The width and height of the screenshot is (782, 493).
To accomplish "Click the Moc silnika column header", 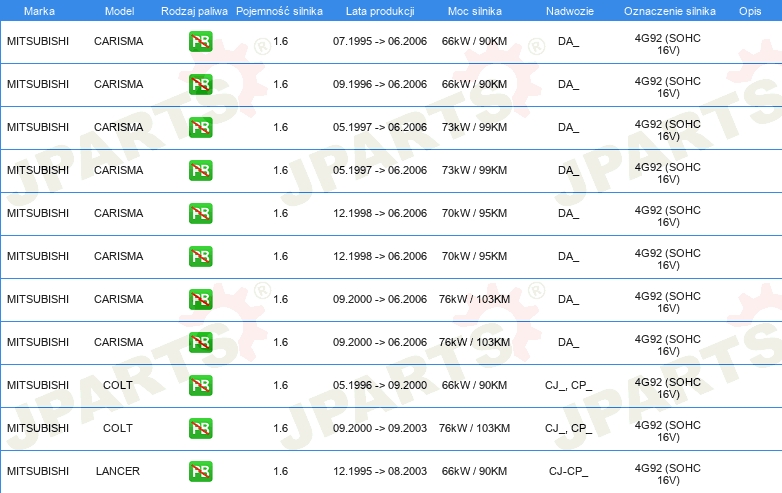I will (x=475, y=11).
